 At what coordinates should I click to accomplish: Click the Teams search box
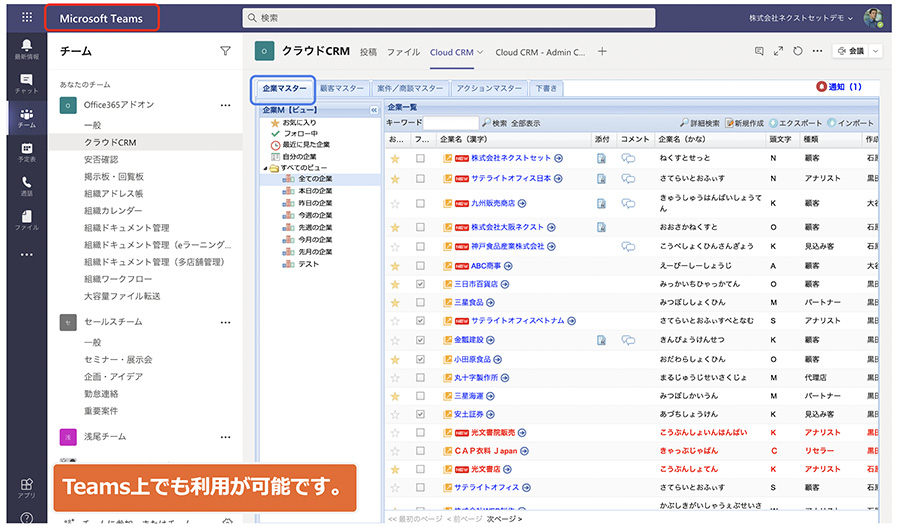click(x=449, y=18)
